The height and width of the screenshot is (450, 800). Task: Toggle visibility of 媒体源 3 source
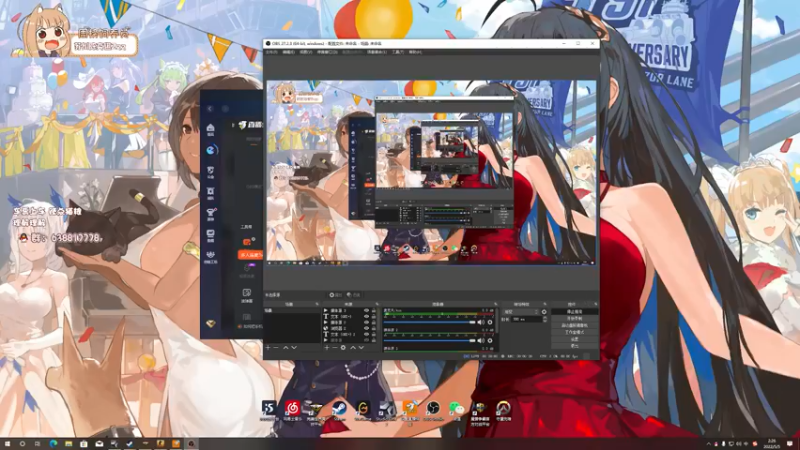click(x=367, y=310)
